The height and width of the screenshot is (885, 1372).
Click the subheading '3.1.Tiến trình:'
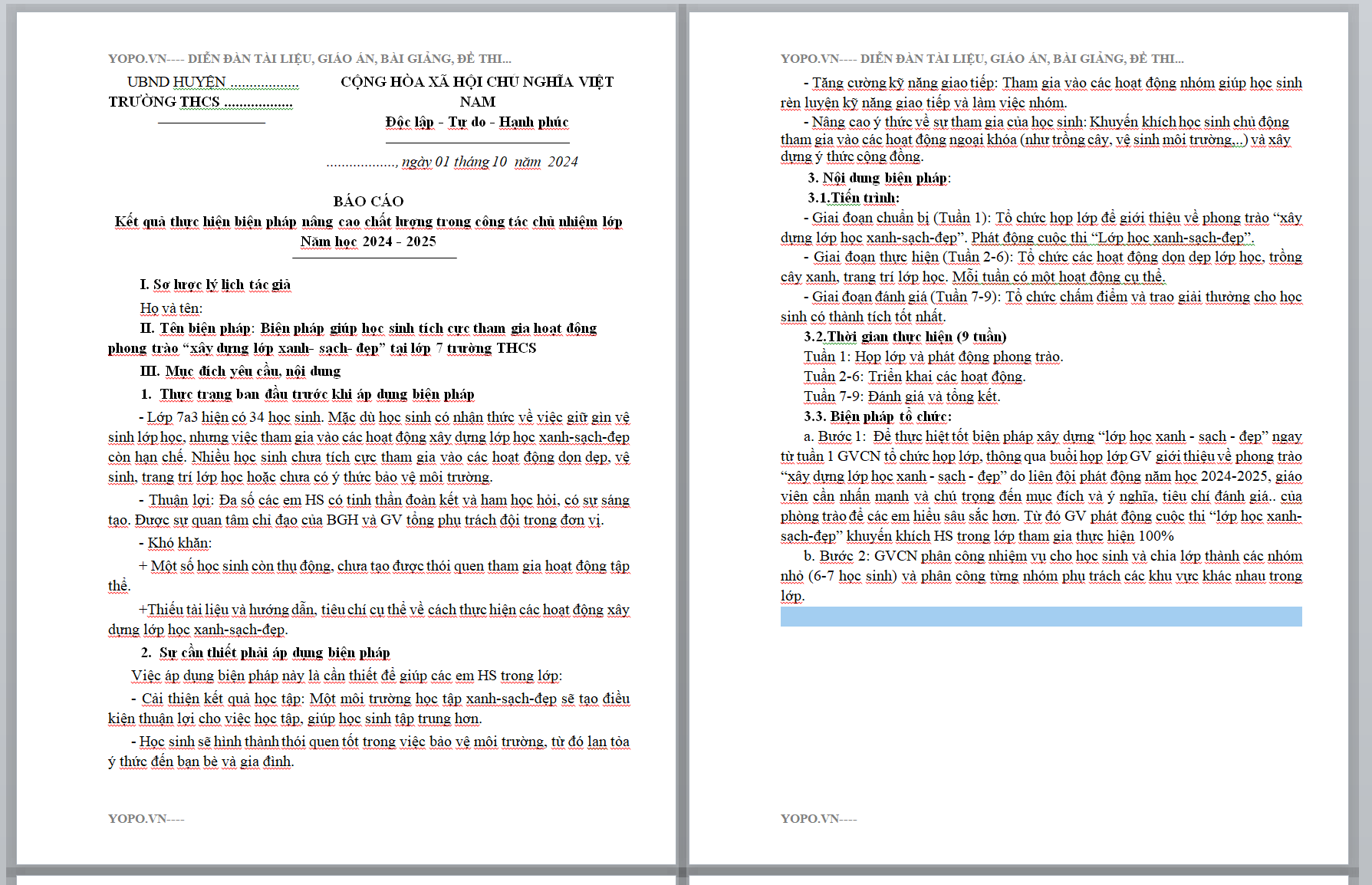point(853,198)
